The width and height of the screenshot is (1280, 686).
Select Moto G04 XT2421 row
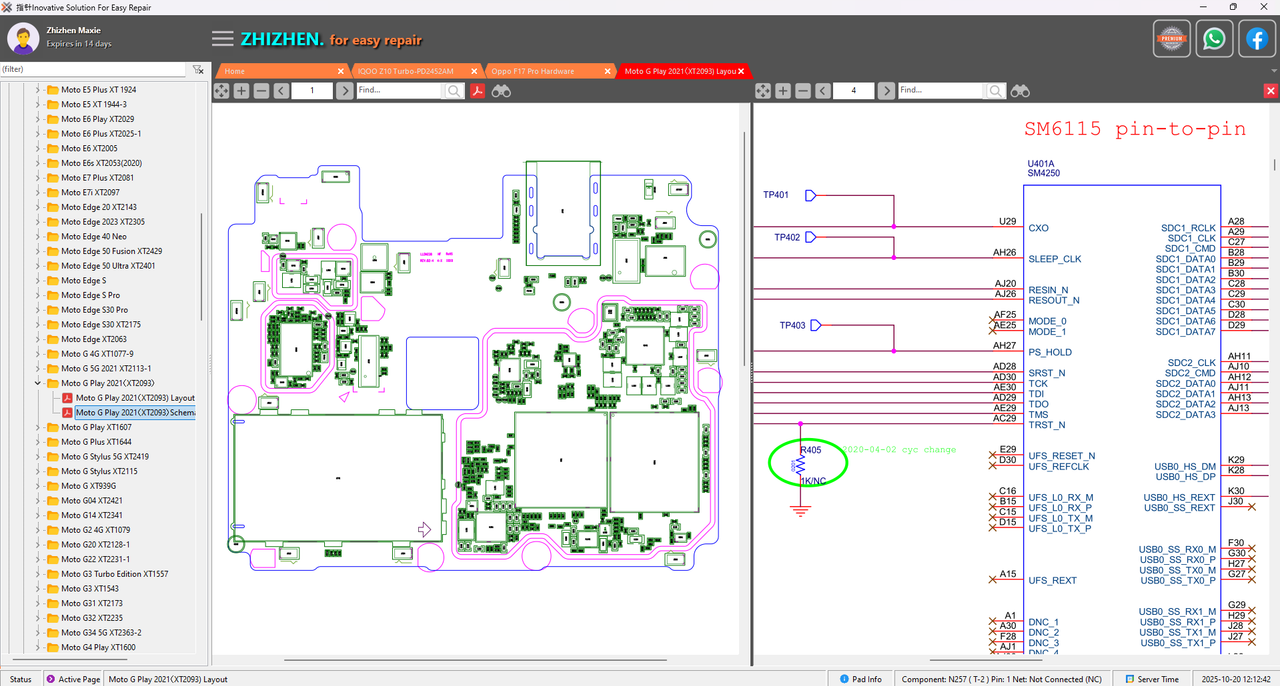pyautogui.click(x=91, y=501)
